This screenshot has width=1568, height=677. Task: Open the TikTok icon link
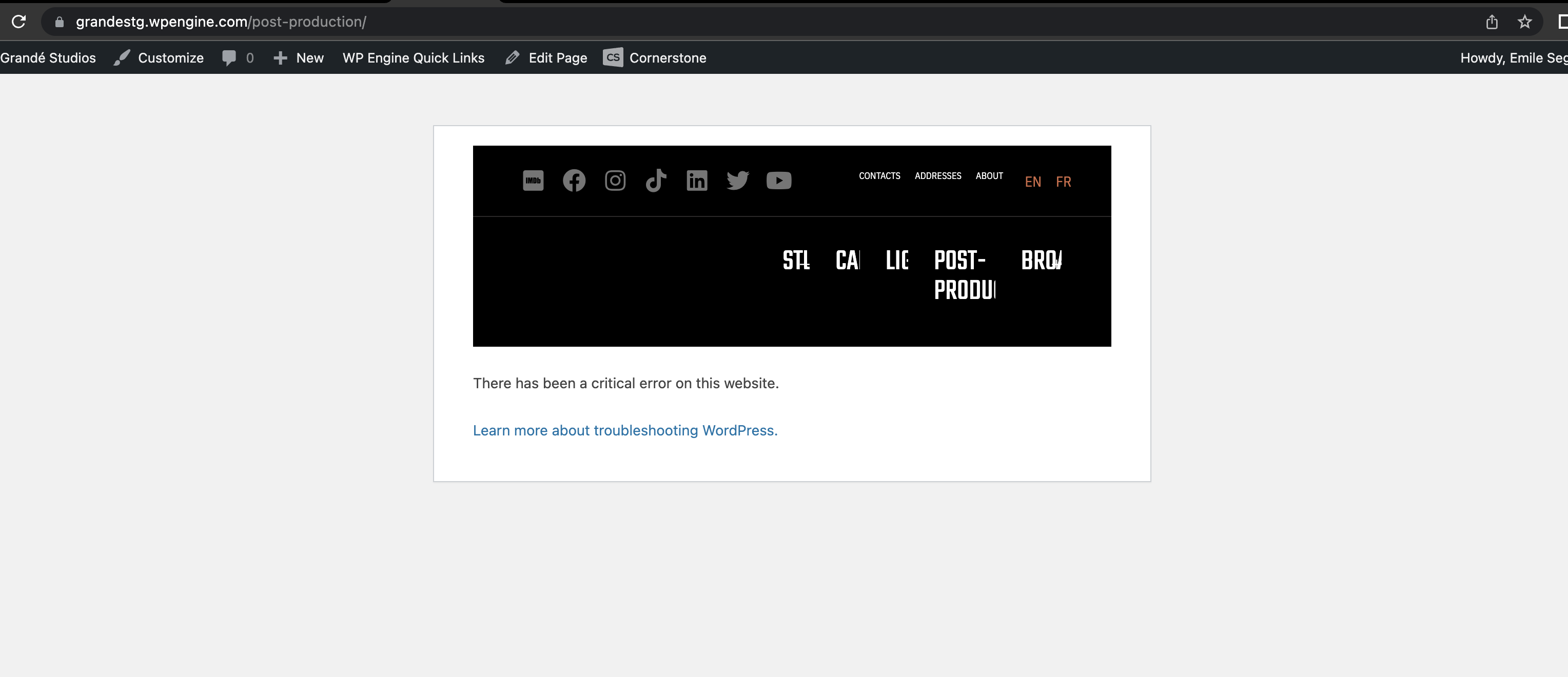pos(656,181)
